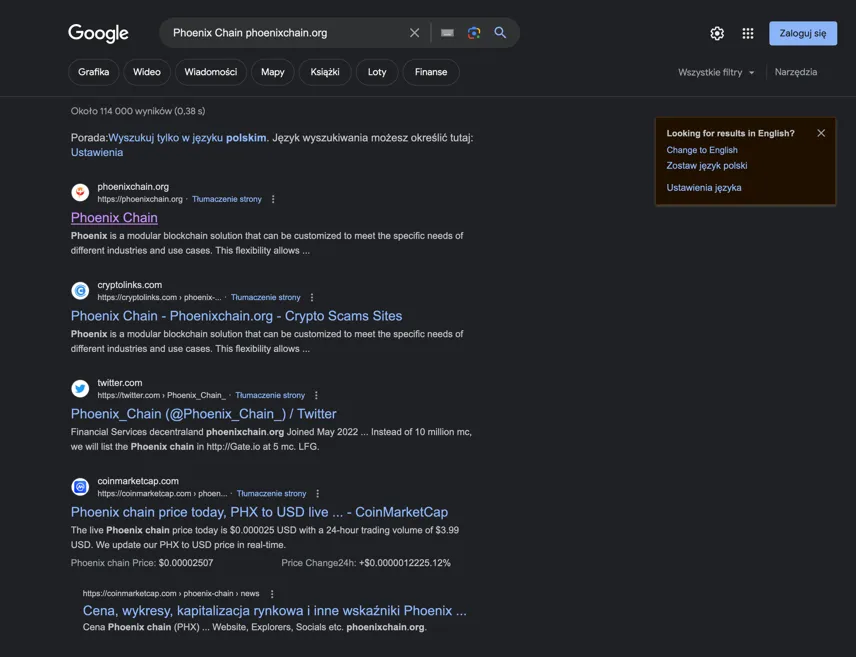856x657 pixels.
Task: Click the 'Looking for results in English?' heading
Action: pos(730,133)
